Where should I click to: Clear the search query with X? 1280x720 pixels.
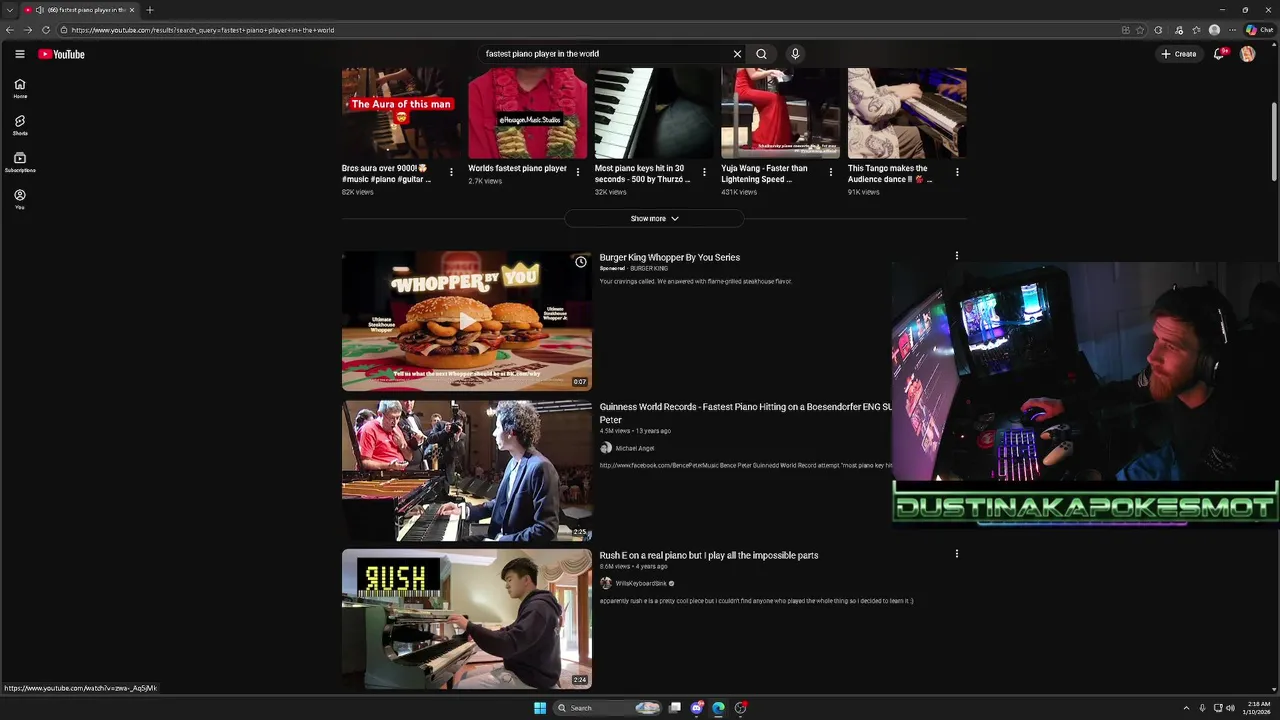pos(737,54)
